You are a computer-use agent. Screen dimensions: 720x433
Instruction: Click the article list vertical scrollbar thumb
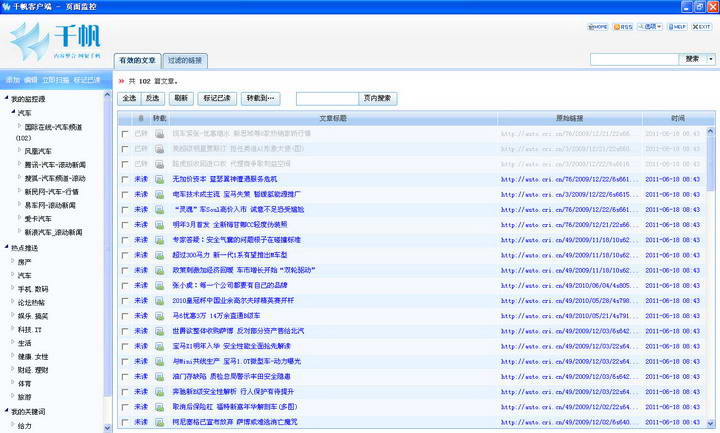[711, 163]
